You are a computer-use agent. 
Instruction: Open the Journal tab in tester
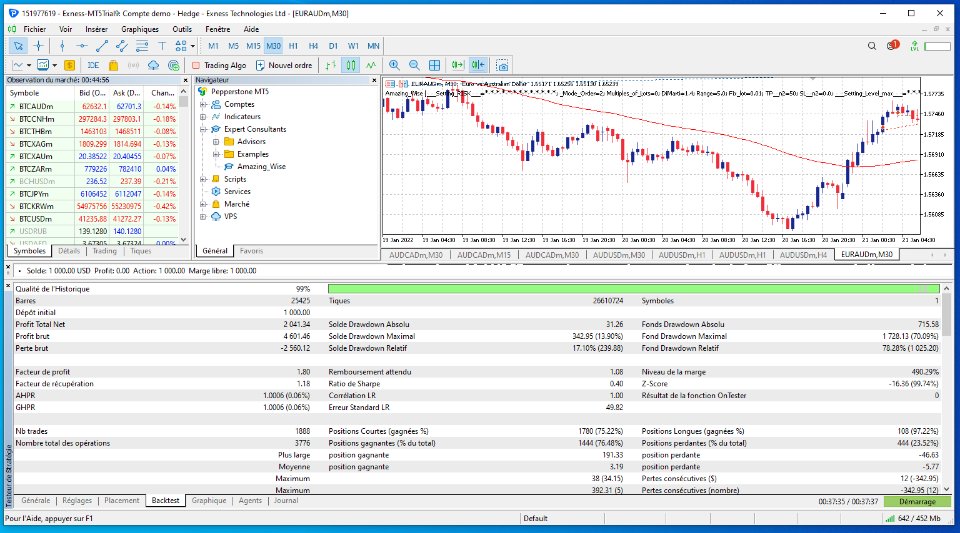[285, 501]
